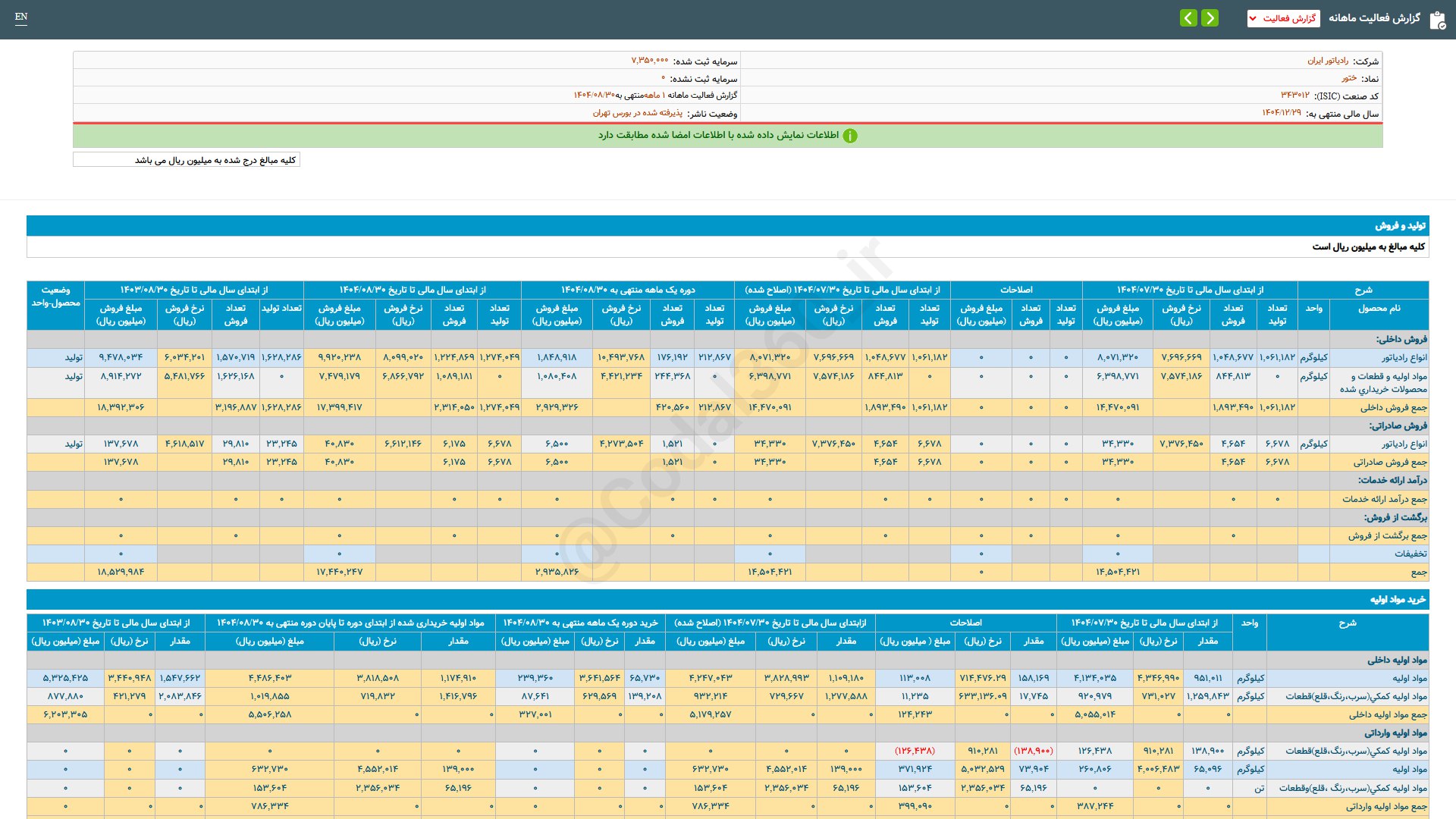Click the تولید و فروش section header

(x=1400, y=225)
